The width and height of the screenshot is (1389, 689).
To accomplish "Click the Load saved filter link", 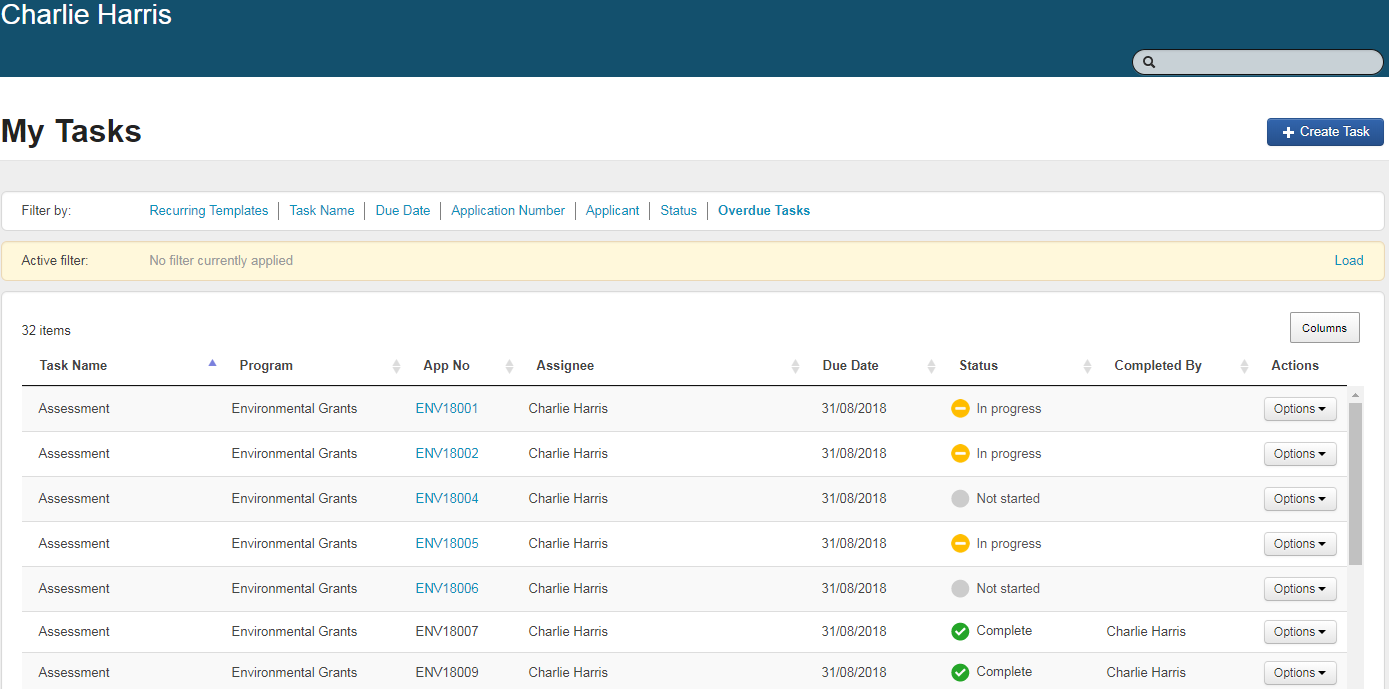I will coord(1348,261).
